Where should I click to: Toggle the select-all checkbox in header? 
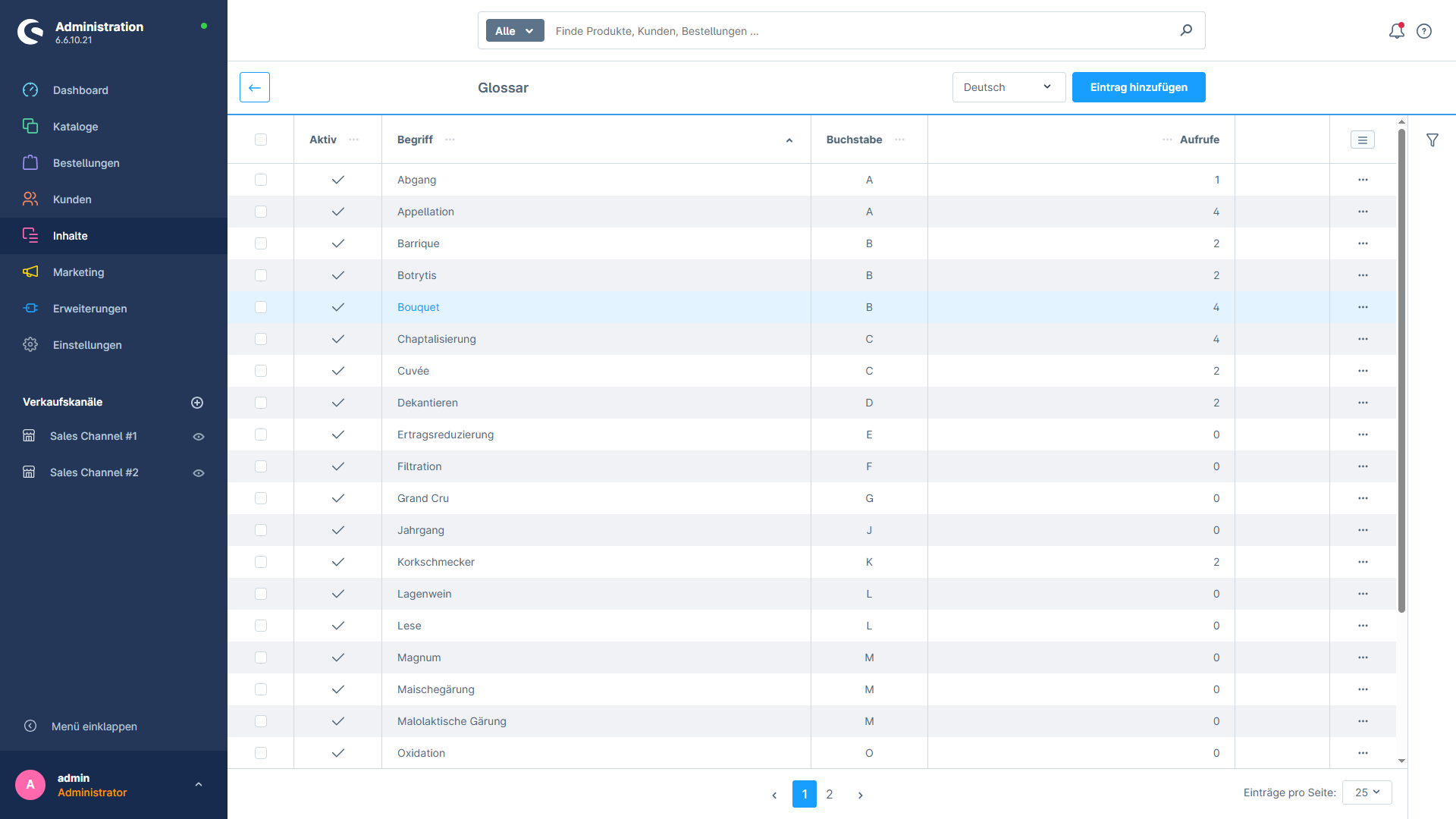[261, 140]
